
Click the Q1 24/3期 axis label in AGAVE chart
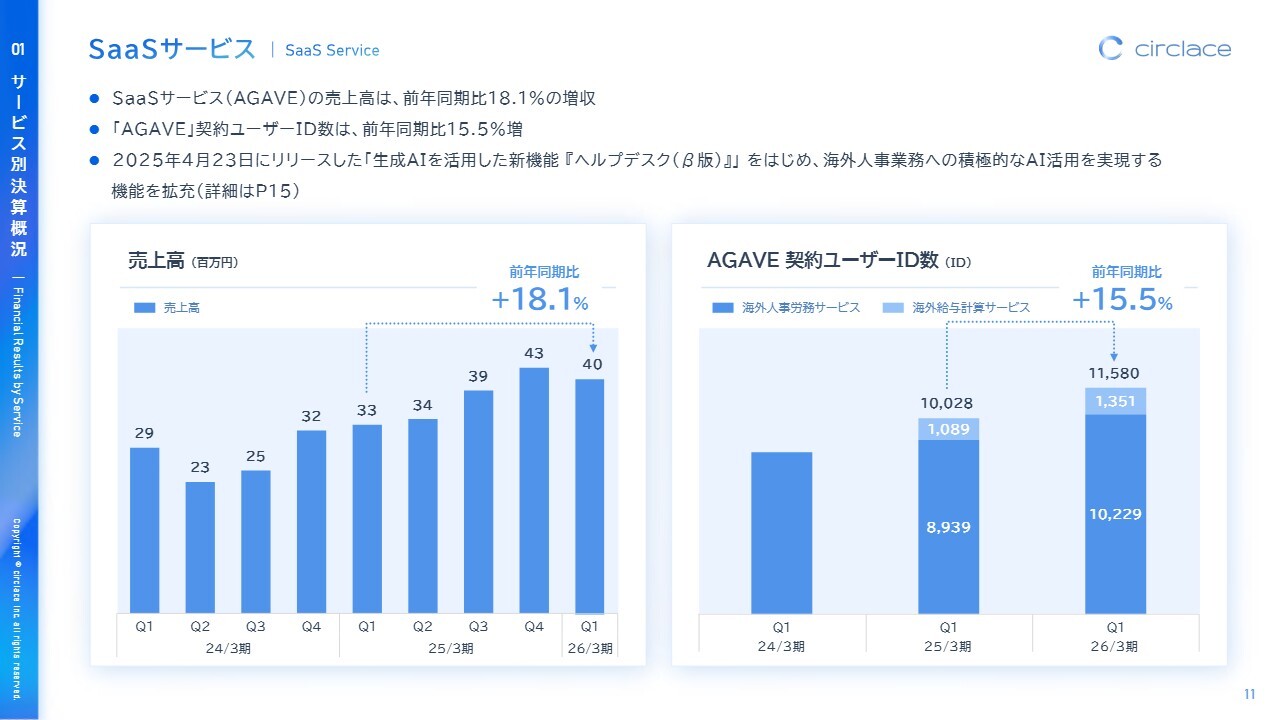pos(781,637)
